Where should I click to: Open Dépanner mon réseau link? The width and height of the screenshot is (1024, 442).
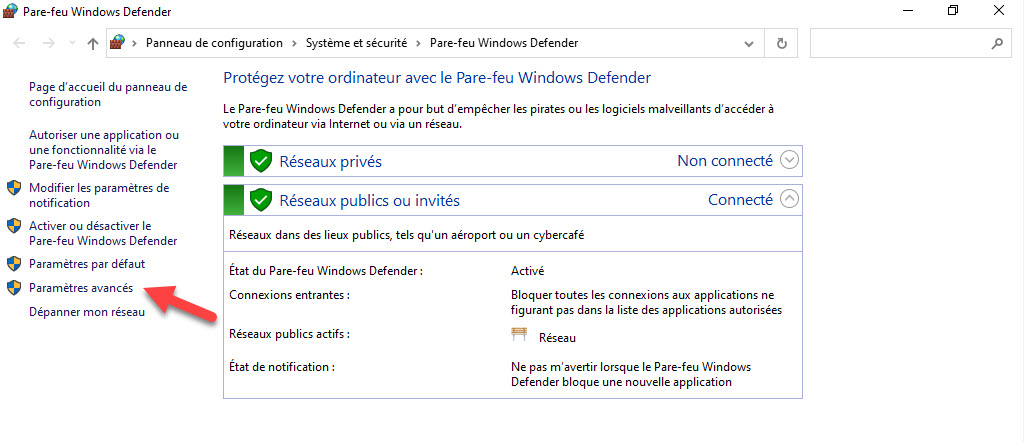(x=87, y=312)
